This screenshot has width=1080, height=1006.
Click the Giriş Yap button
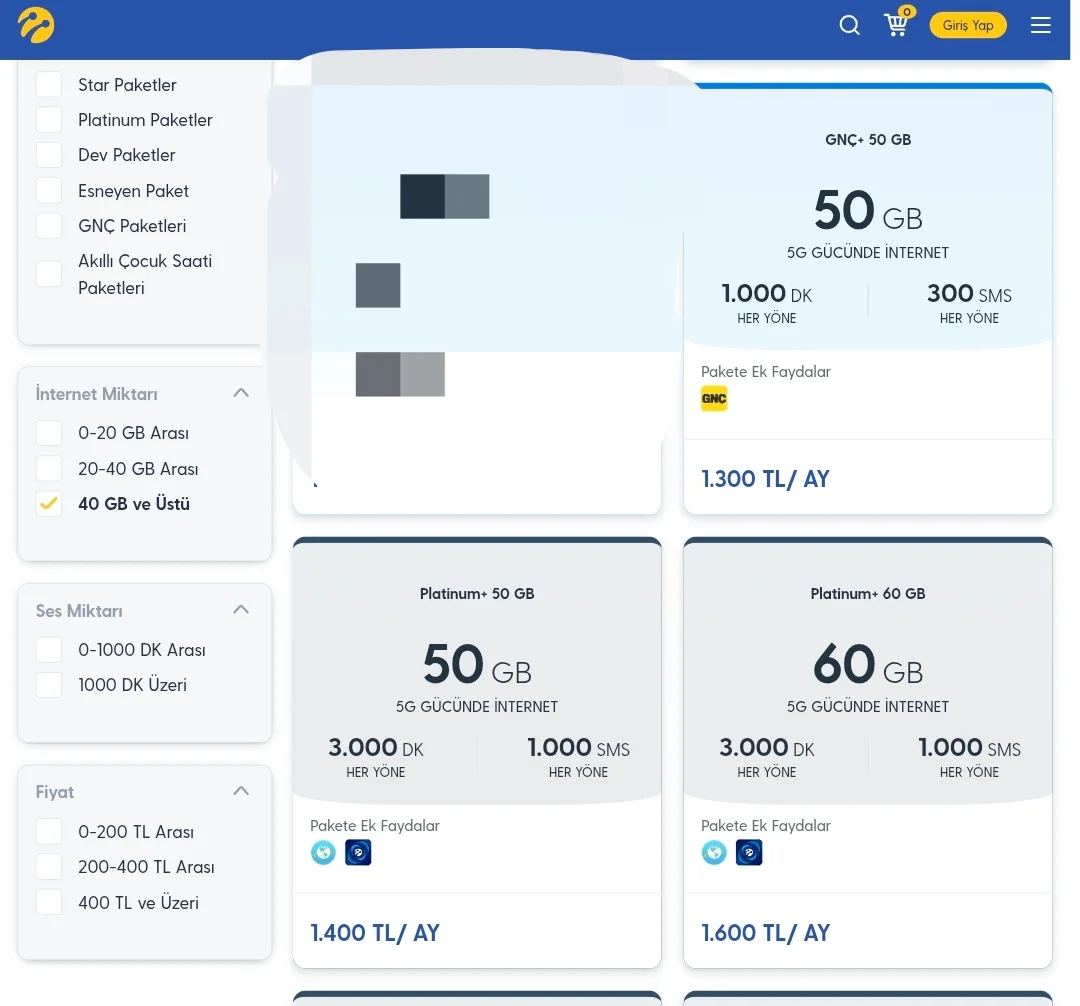click(x=968, y=25)
